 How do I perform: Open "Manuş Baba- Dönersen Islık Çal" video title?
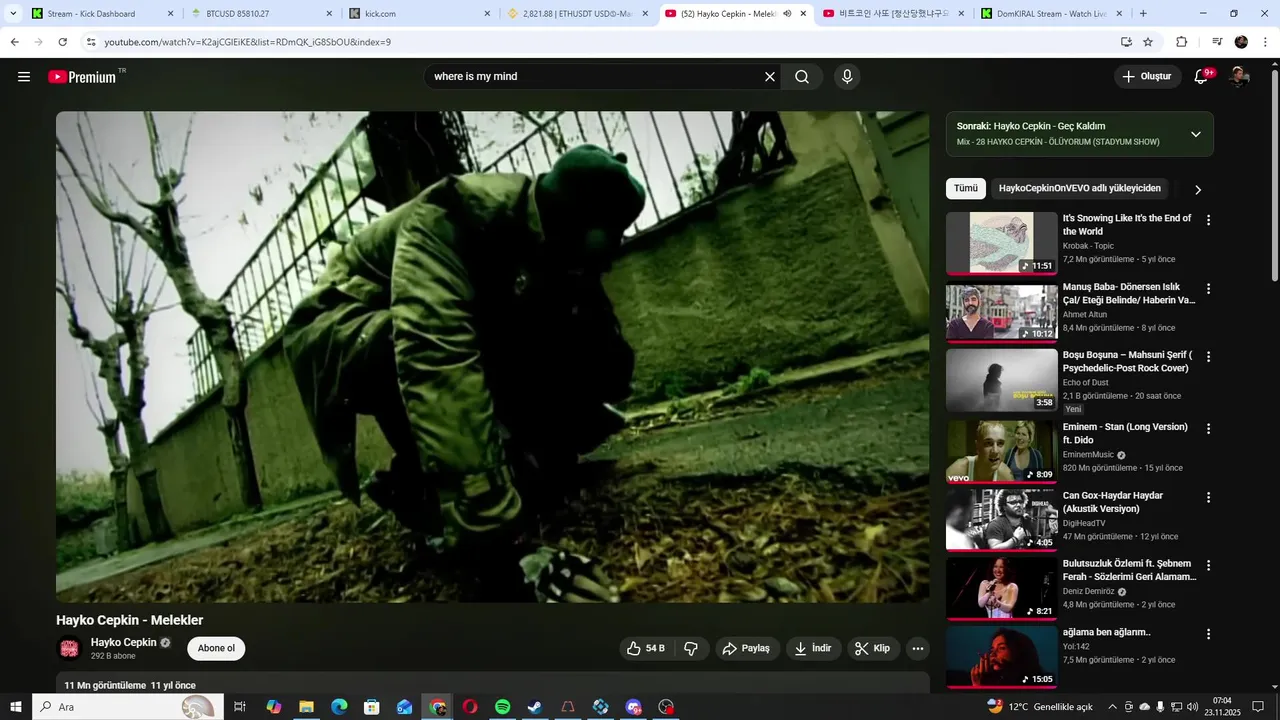coord(1129,293)
